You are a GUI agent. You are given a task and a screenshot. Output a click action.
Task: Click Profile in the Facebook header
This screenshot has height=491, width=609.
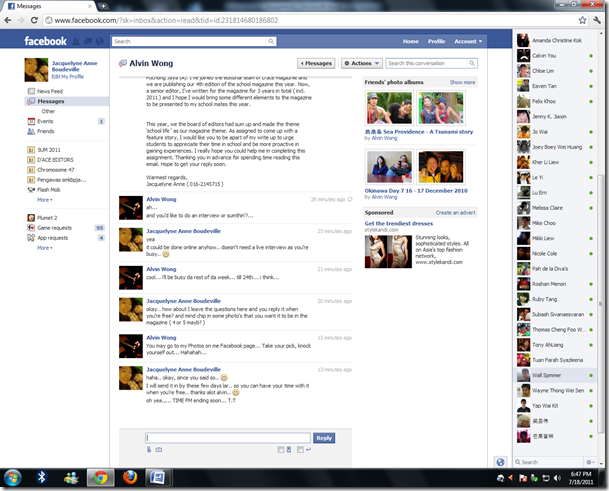(x=437, y=41)
